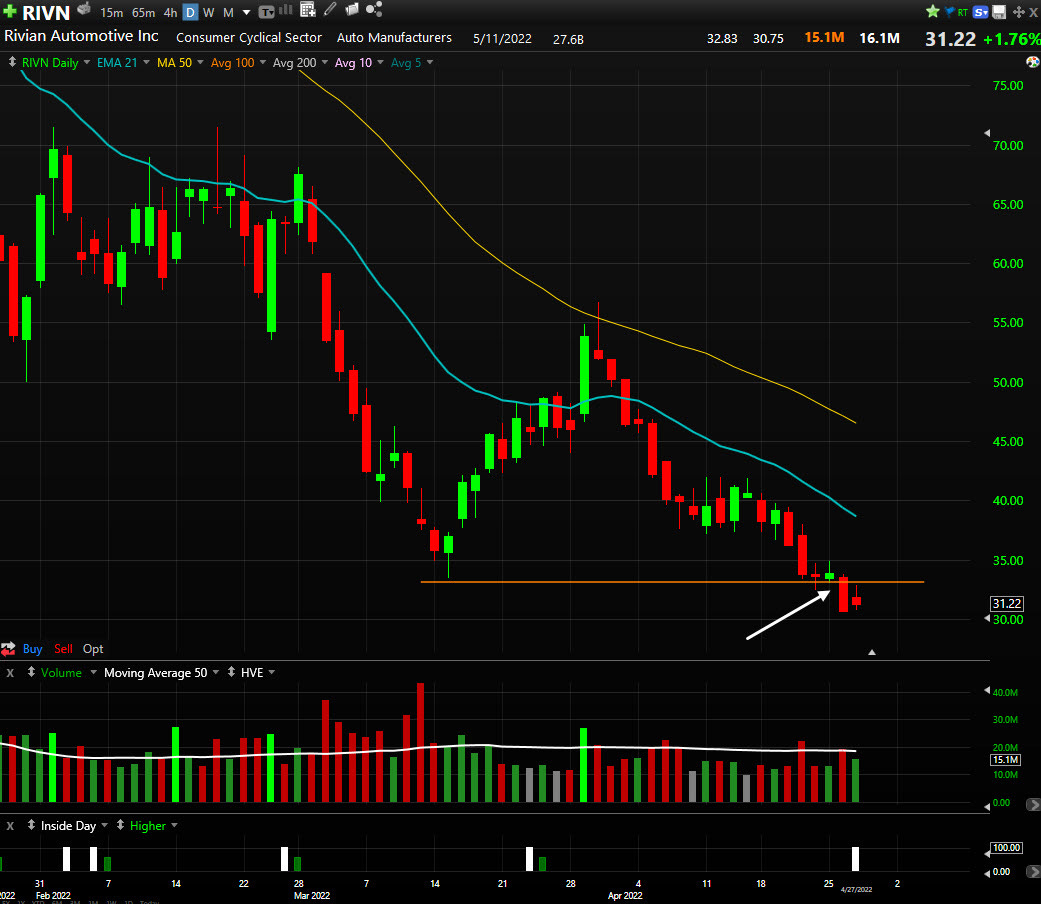Screen dimensions: 1041x904
Task: Click the move window arrows icon
Action: (x=1018, y=12)
